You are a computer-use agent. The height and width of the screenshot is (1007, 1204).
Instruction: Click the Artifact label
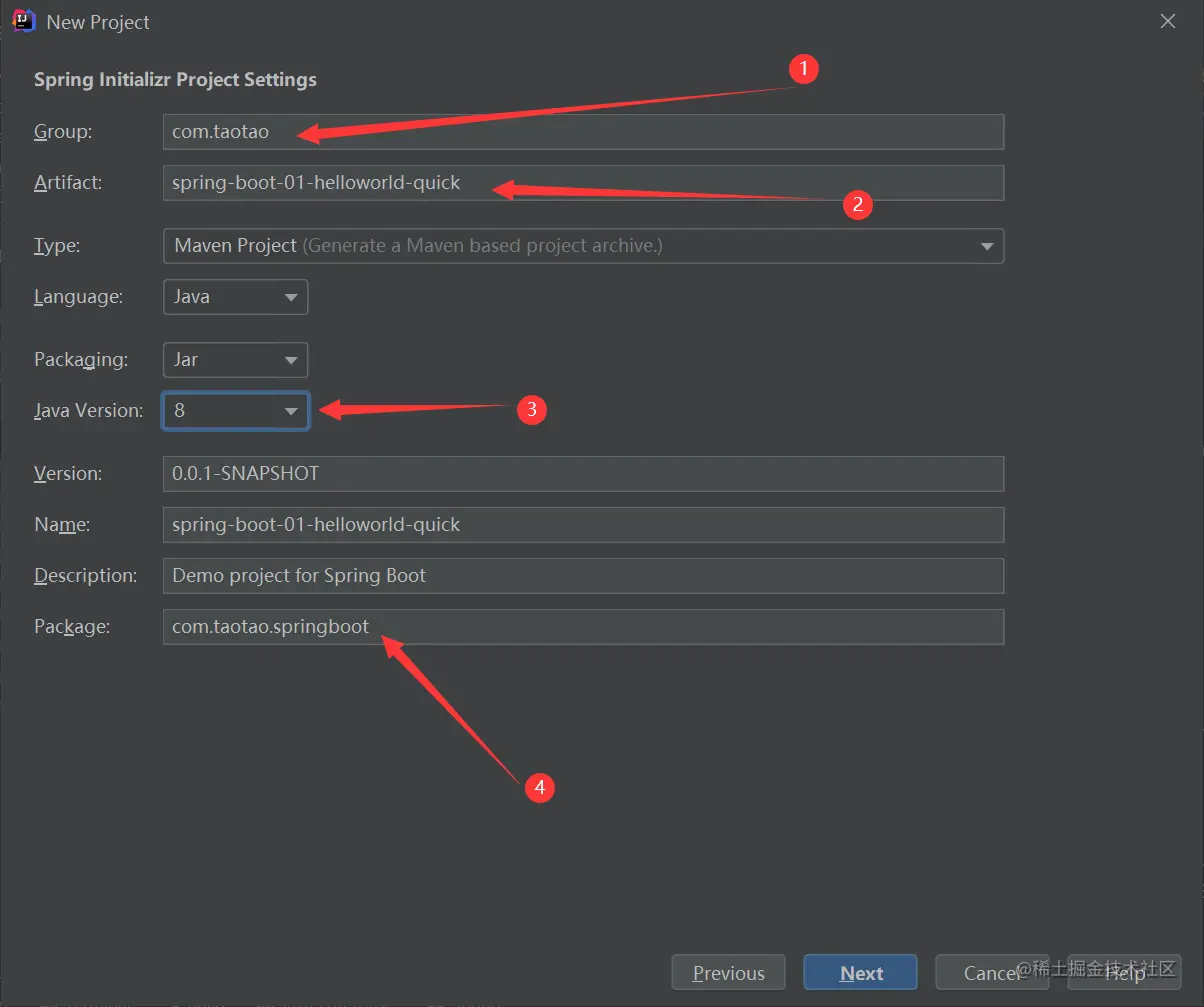pos(68,183)
